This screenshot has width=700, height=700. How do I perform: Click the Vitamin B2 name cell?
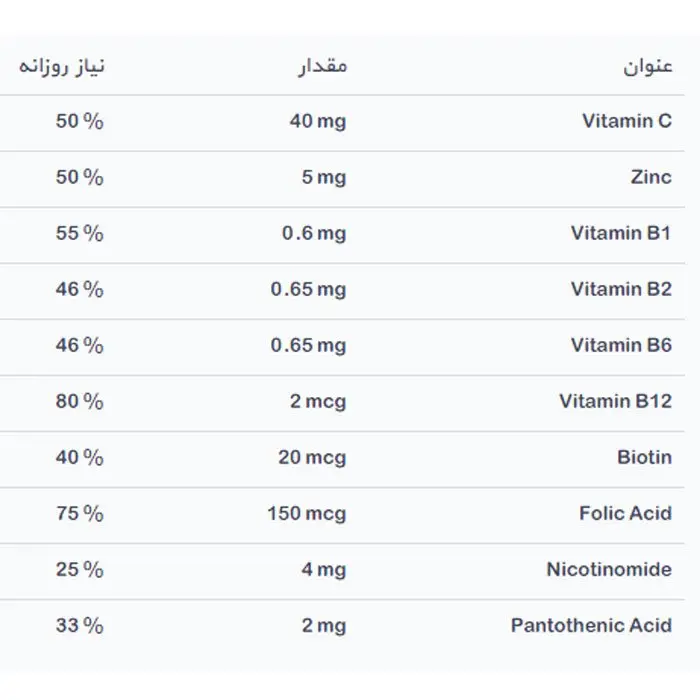pos(621,289)
